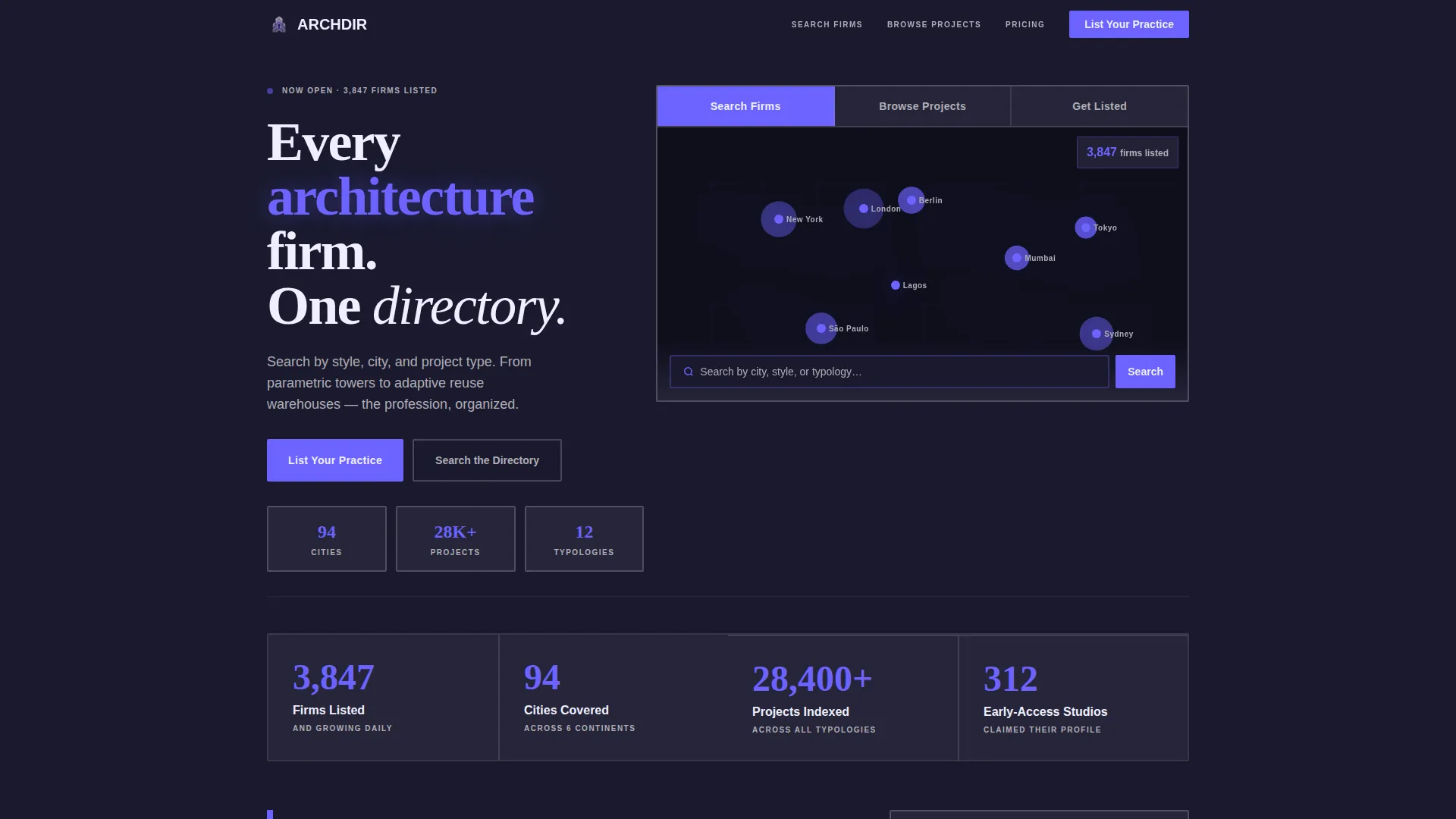Select the New York map marker
Viewport: 1456px width, 819px height.
(779, 219)
